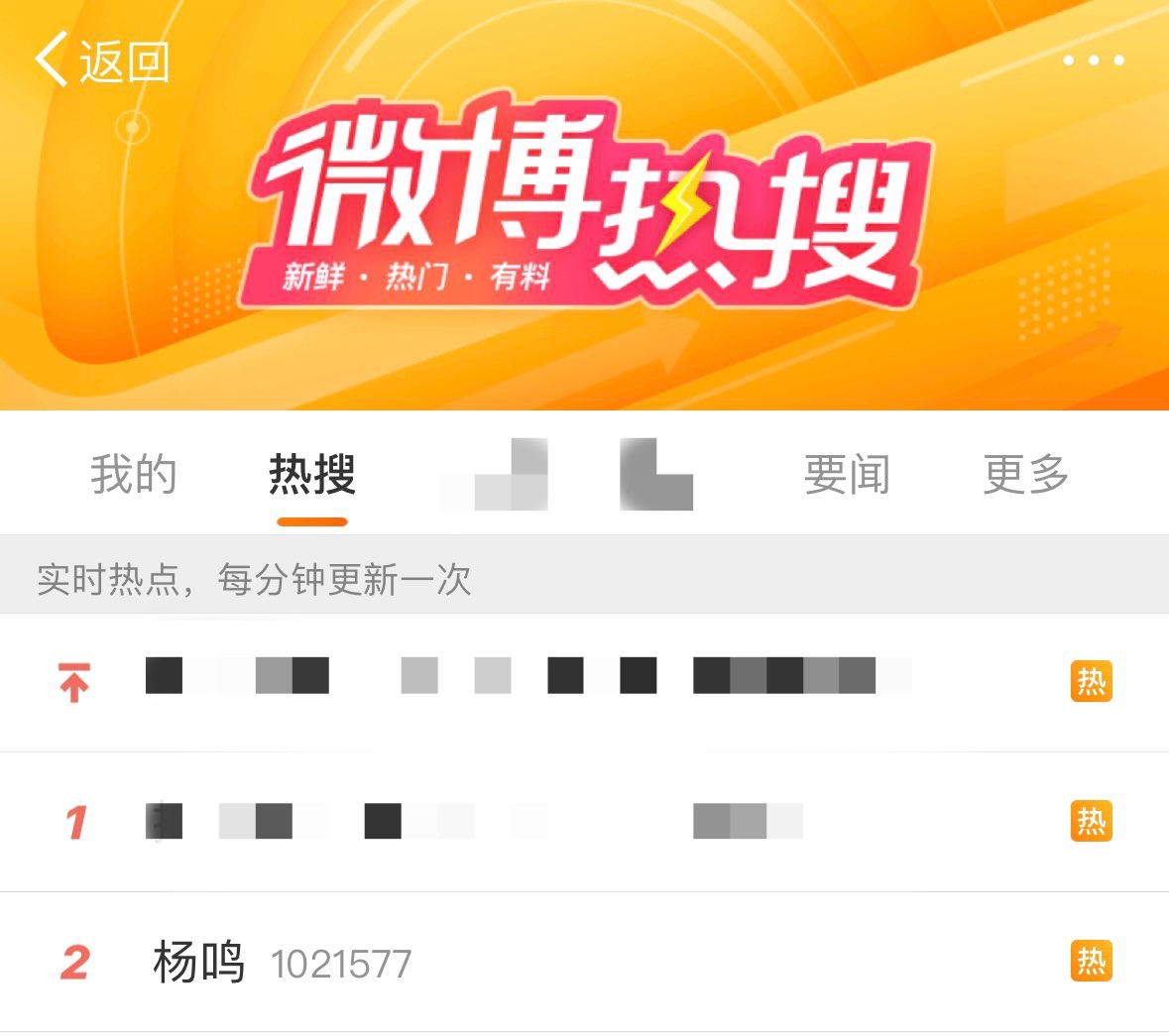This screenshot has height=1036, width=1169.
Task: Open the second blurred tab before 要闻
Action: click(x=656, y=474)
